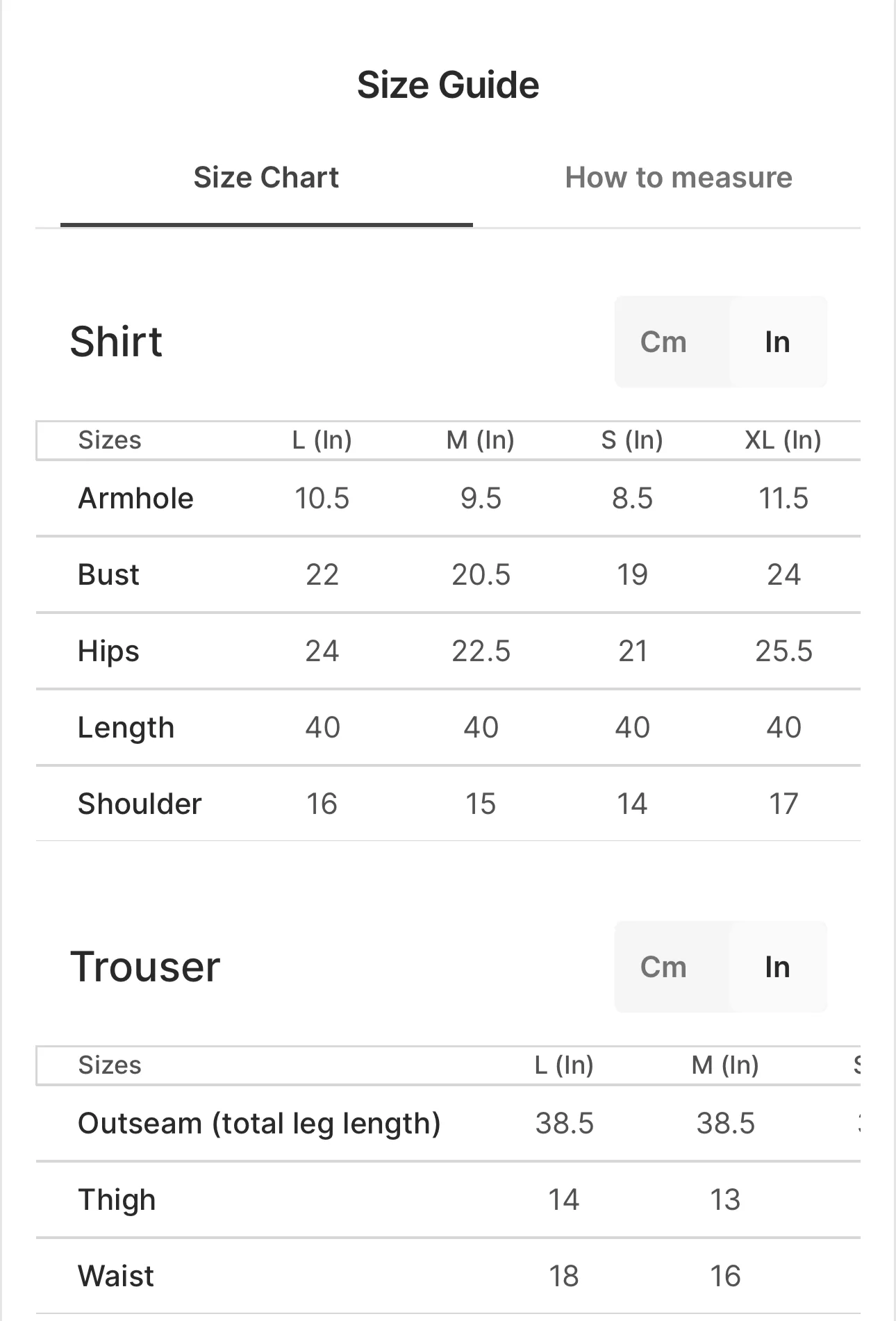Screen dimensions: 896x1321
Task: Click the Shirt Length row label
Action: 126,727
